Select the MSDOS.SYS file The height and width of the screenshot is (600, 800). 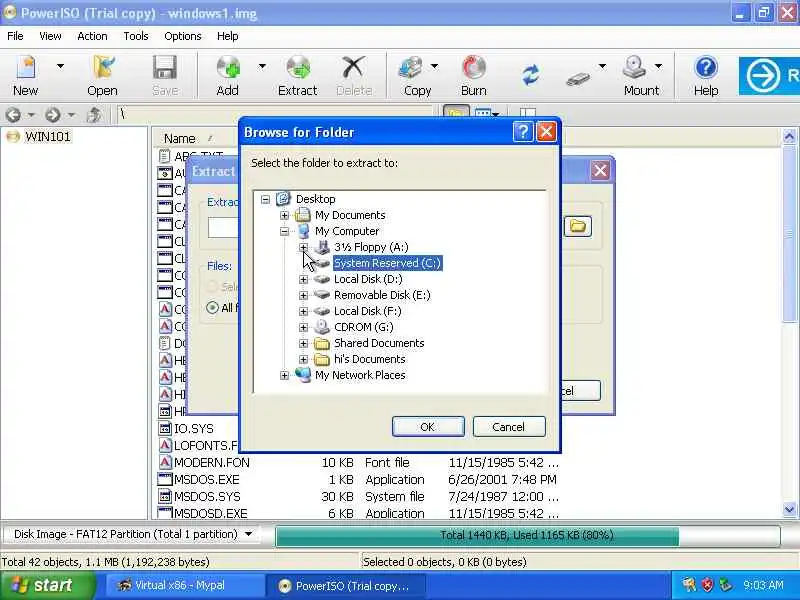[207, 496]
